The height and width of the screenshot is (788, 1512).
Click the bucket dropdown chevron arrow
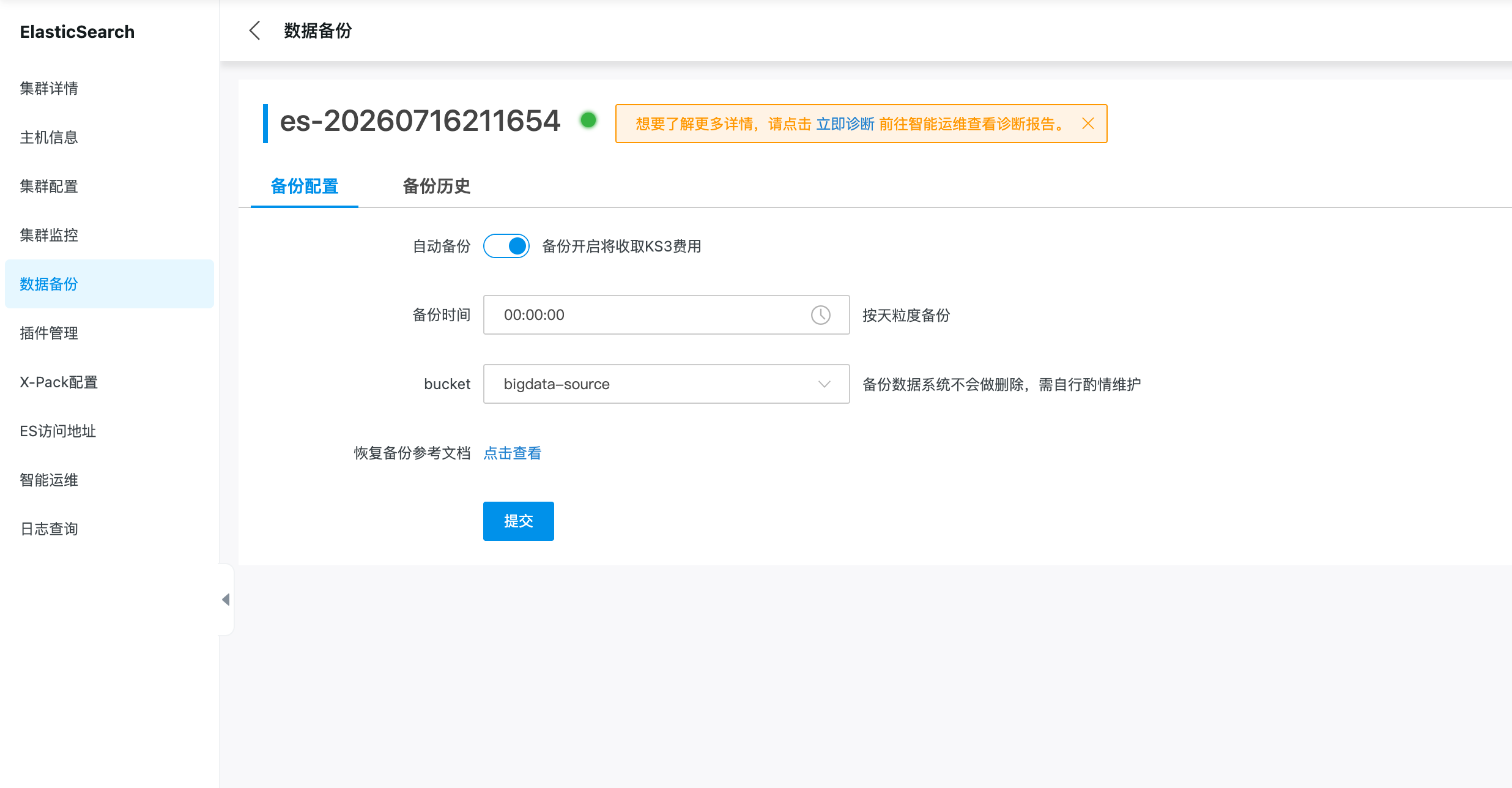(824, 384)
